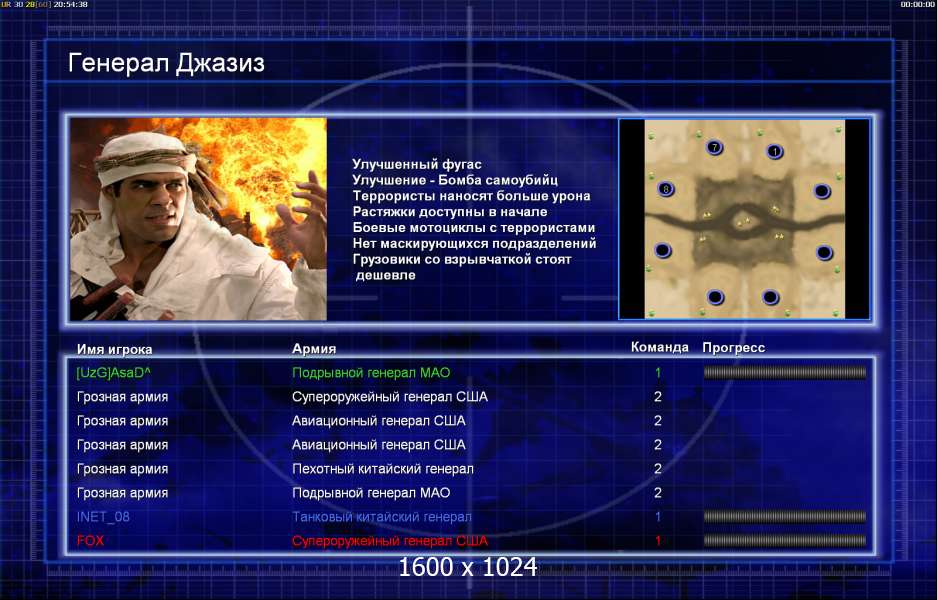This screenshot has height=600, width=937.
Task: Click "Террористы наносят больше урона" line
Action: click(x=471, y=196)
